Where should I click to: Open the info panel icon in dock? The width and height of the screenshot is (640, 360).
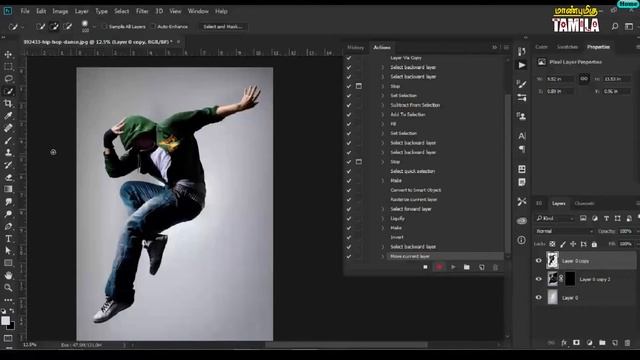[x=522, y=240]
